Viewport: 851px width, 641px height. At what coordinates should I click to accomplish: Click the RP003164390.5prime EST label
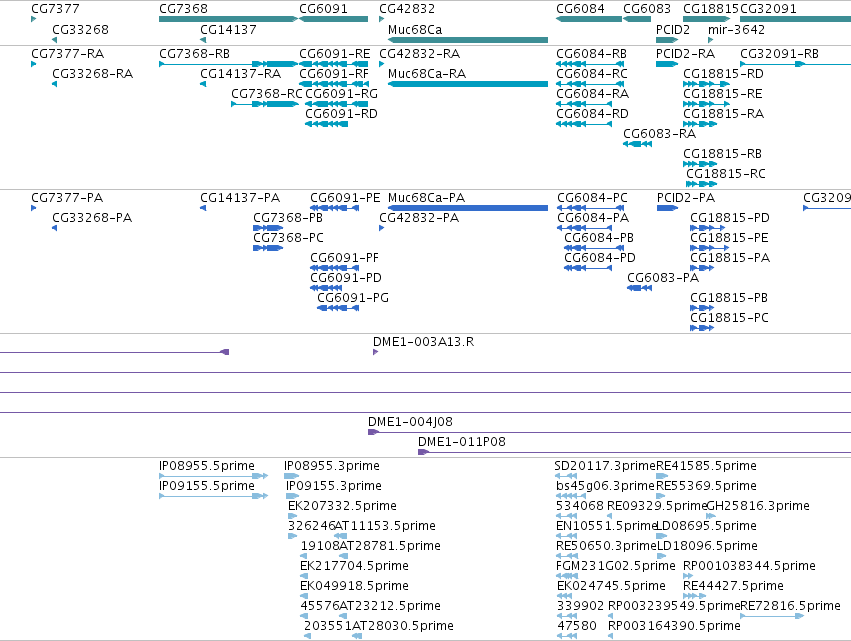pos(674,626)
